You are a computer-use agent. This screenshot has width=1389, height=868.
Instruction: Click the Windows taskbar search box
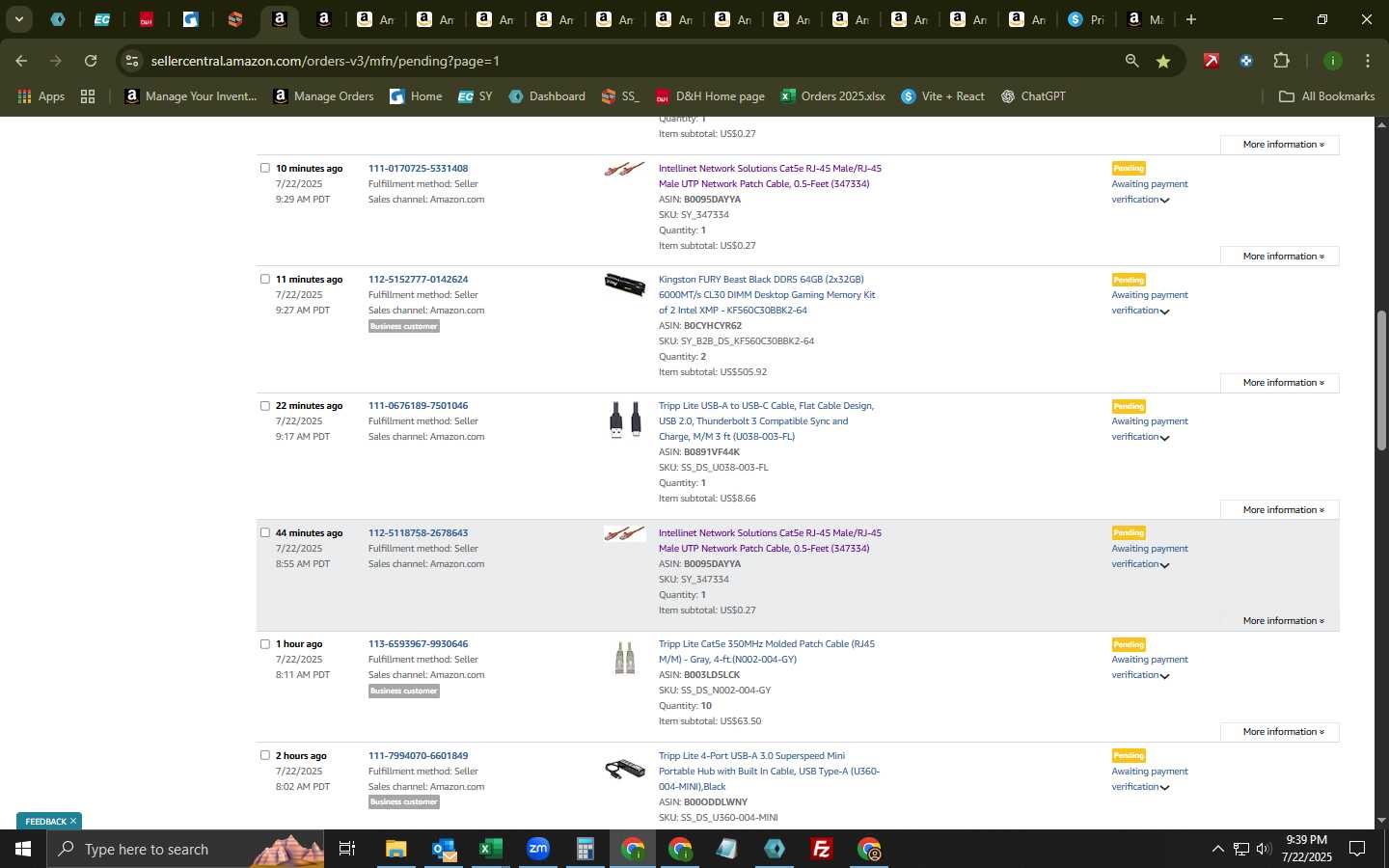tap(185, 849)
